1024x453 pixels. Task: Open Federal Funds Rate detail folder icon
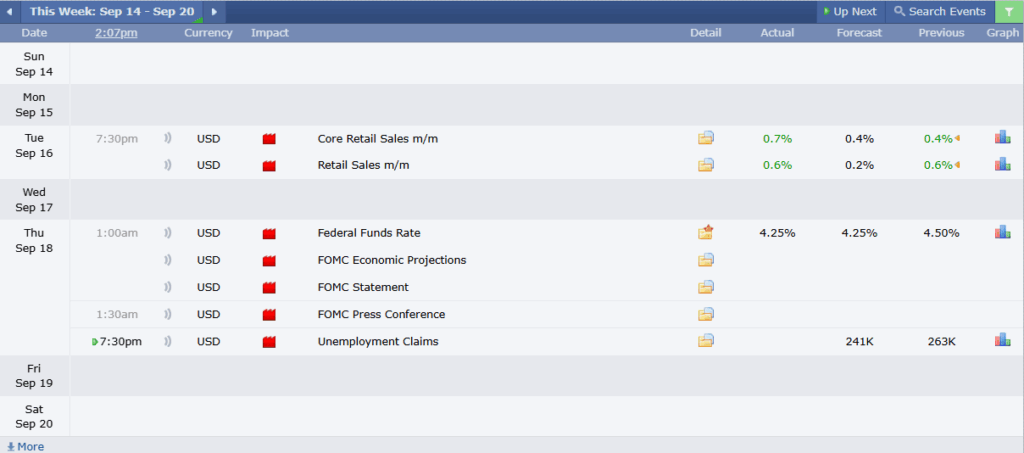[x=706, y=233]
